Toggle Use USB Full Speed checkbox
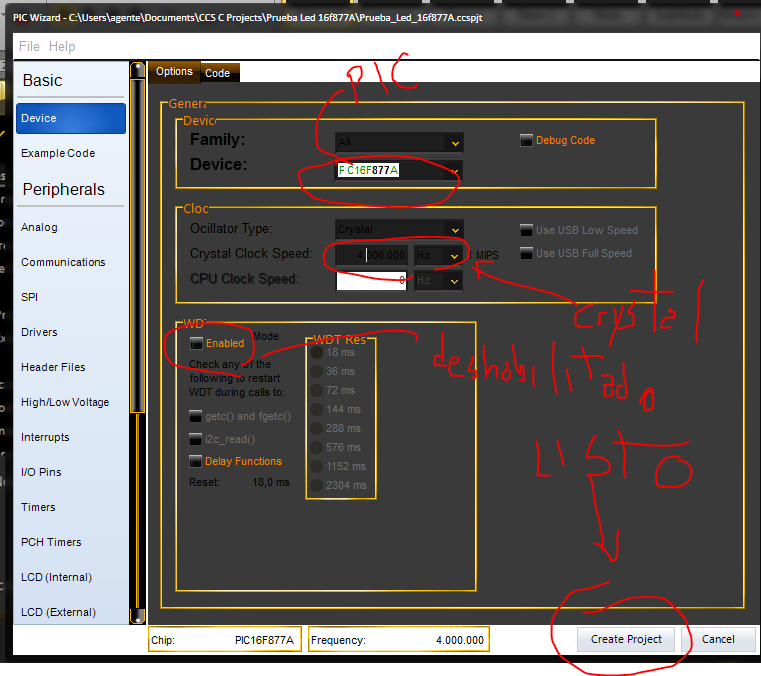This screenshot has height=676, width=761. coord(526,253)
